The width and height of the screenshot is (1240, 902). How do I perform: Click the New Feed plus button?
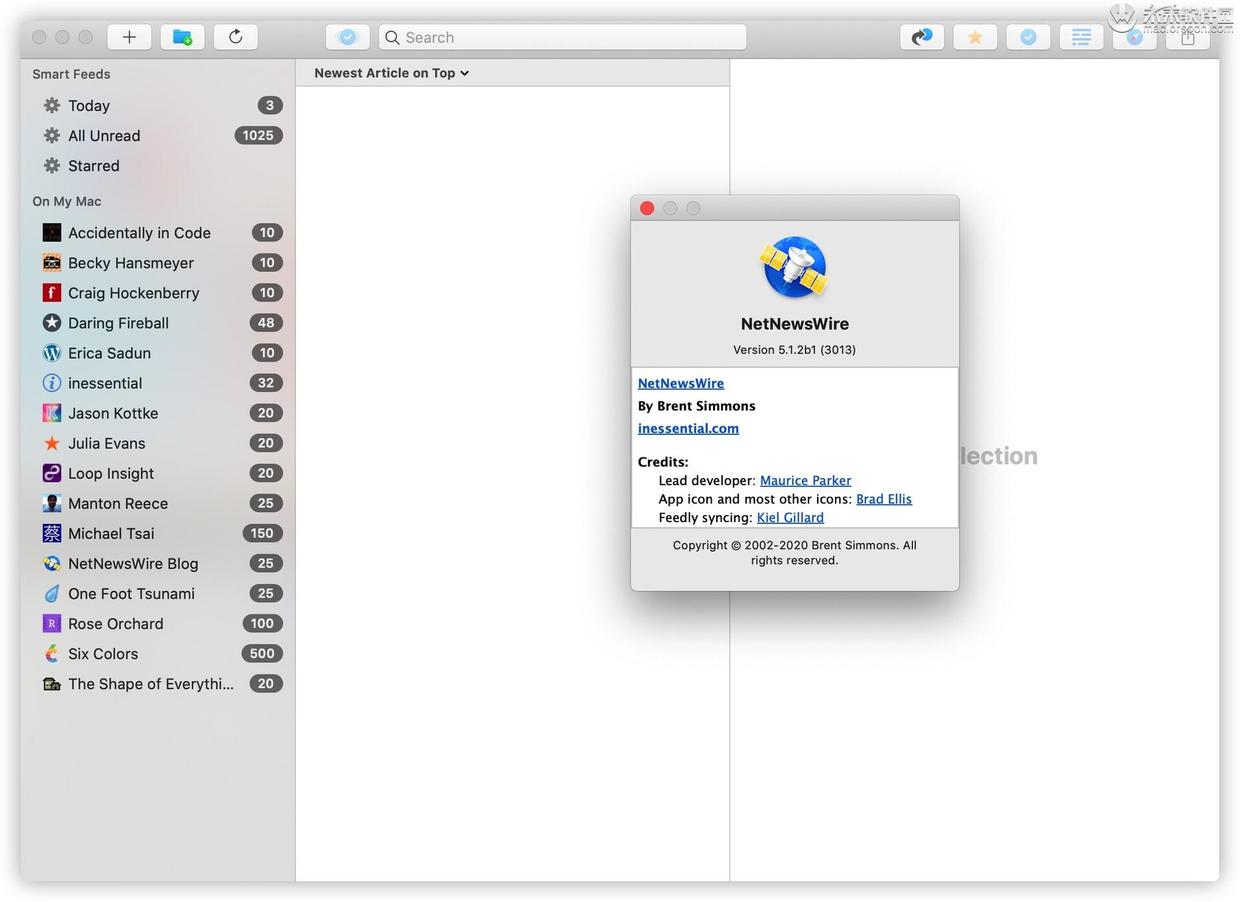pos(129,37)
